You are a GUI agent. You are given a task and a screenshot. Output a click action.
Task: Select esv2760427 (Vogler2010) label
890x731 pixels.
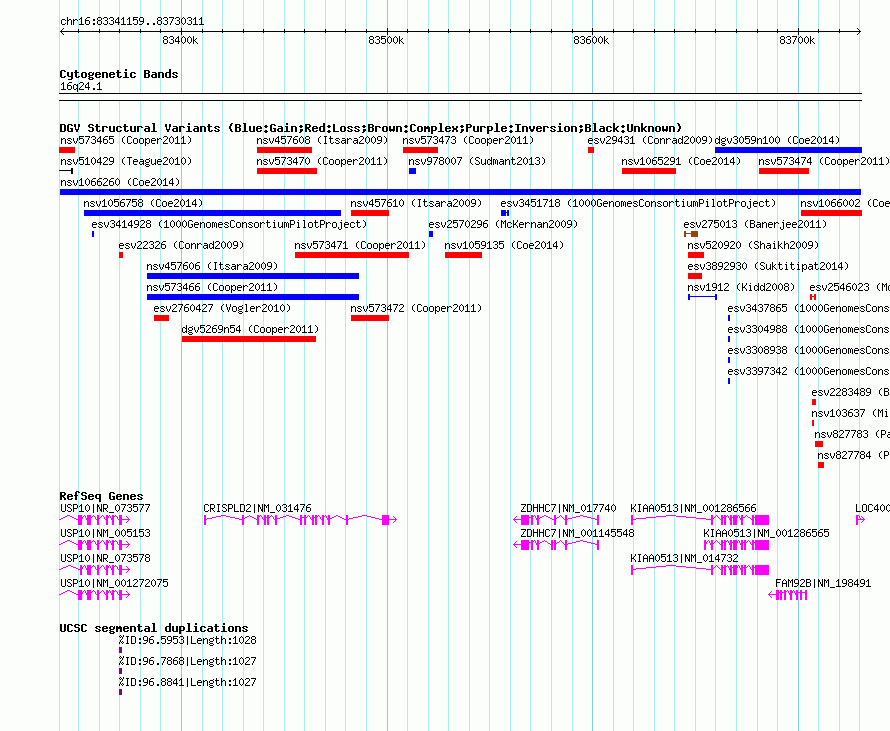coord(222,308)
